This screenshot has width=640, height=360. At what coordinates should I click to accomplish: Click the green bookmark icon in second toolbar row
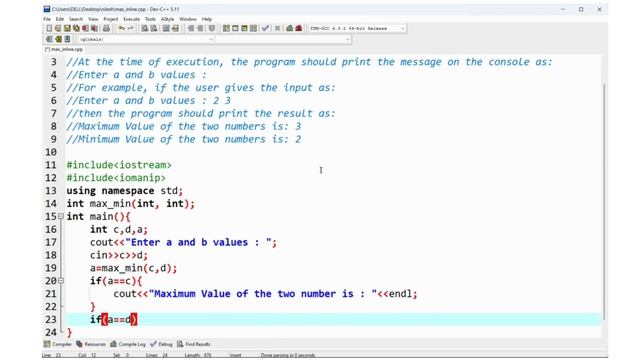click(x=58, y=39)
